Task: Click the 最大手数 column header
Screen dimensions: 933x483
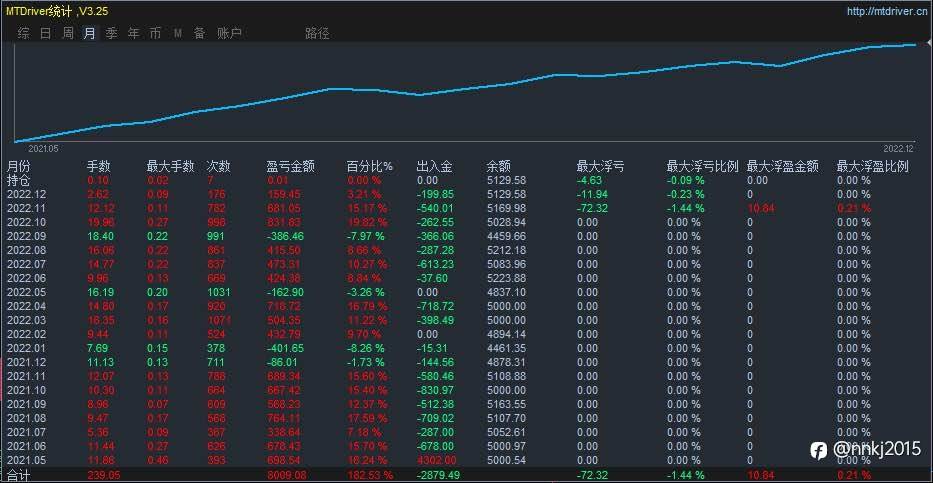Action: pyautogui.click(x=170, y=167)
